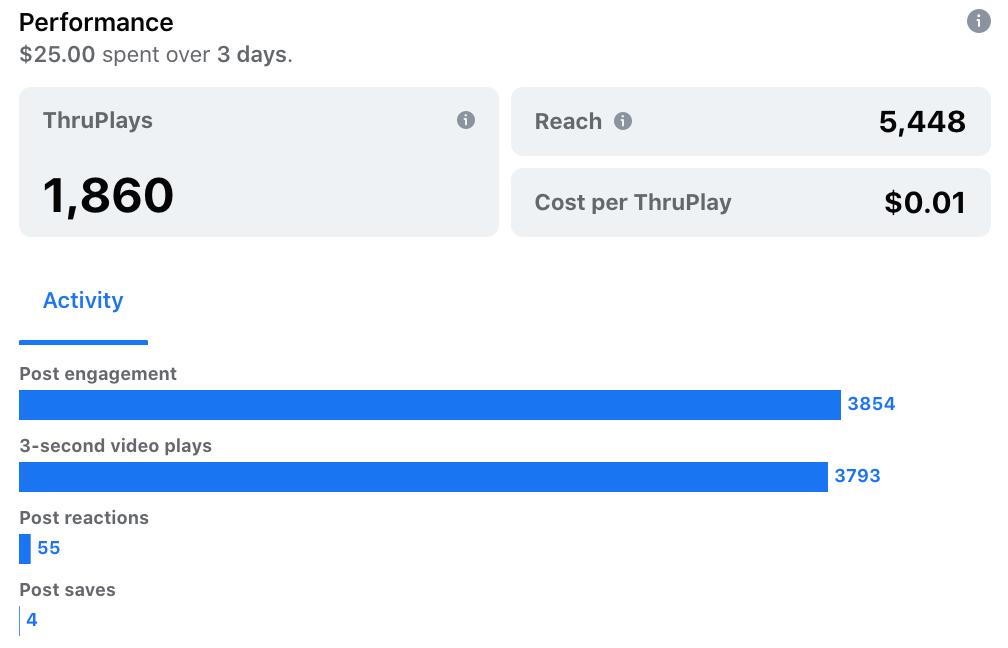This screenshot has height=648, width=1008.
Task: Click the Post saves bar
Action: (20, 621)
